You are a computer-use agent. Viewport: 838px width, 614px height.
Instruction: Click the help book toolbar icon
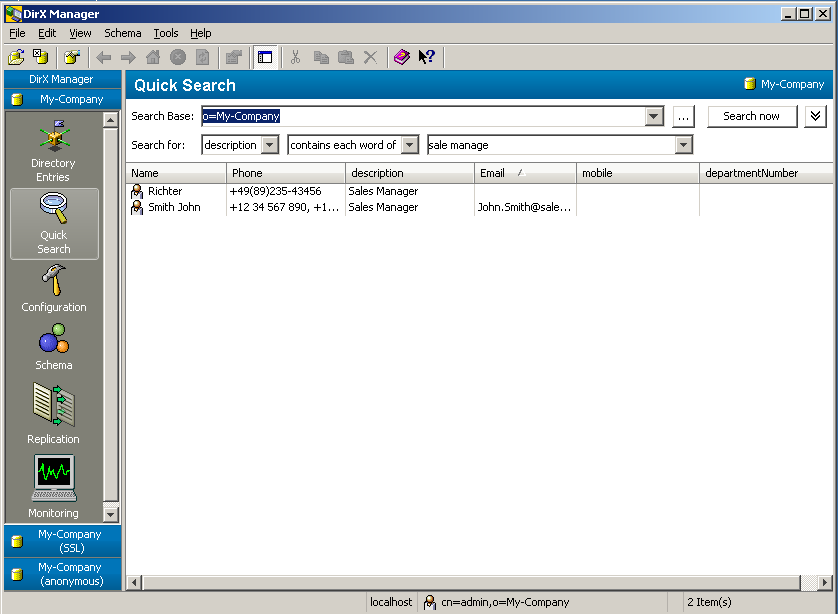(401, 57)
